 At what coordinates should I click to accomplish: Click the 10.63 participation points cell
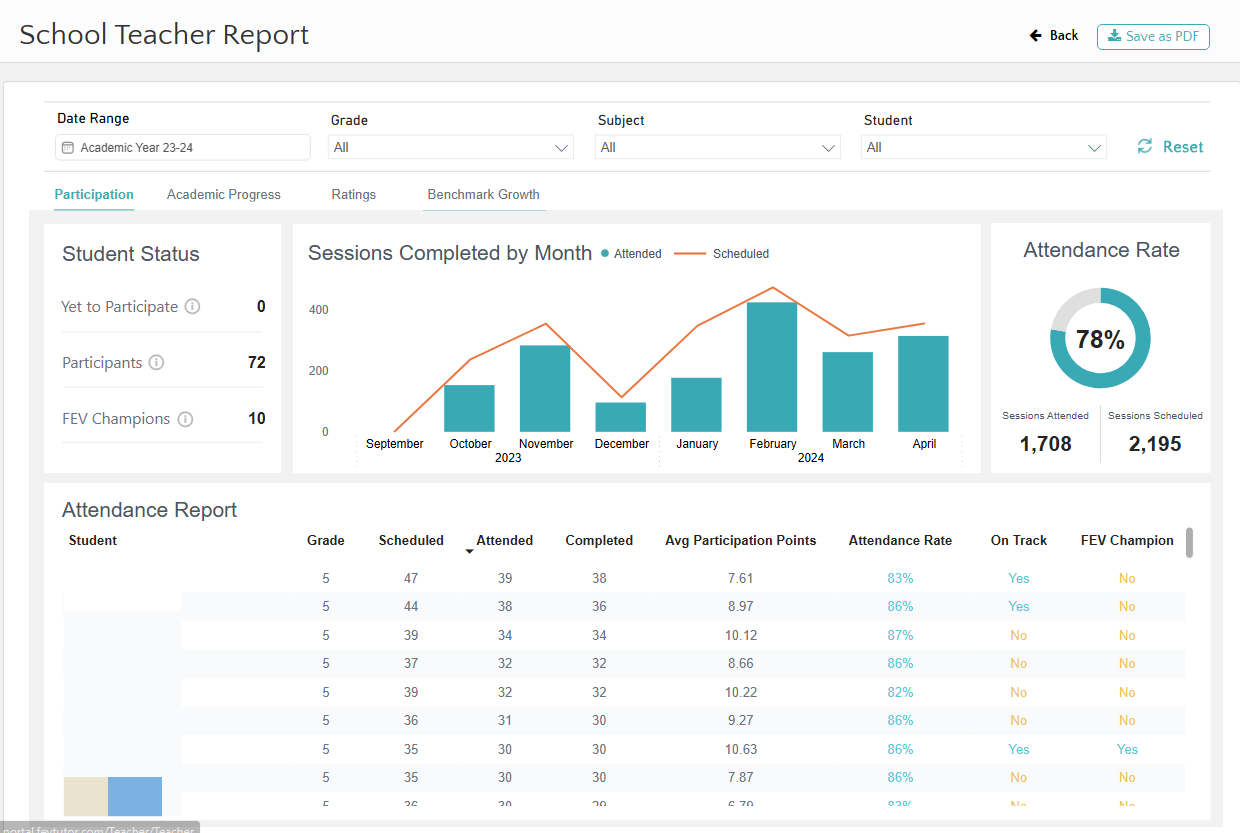coord(741,749)
